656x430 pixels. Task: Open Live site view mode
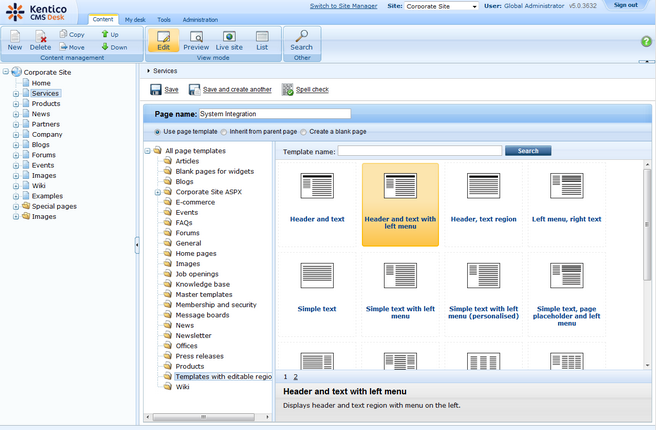tap(229, 40)
